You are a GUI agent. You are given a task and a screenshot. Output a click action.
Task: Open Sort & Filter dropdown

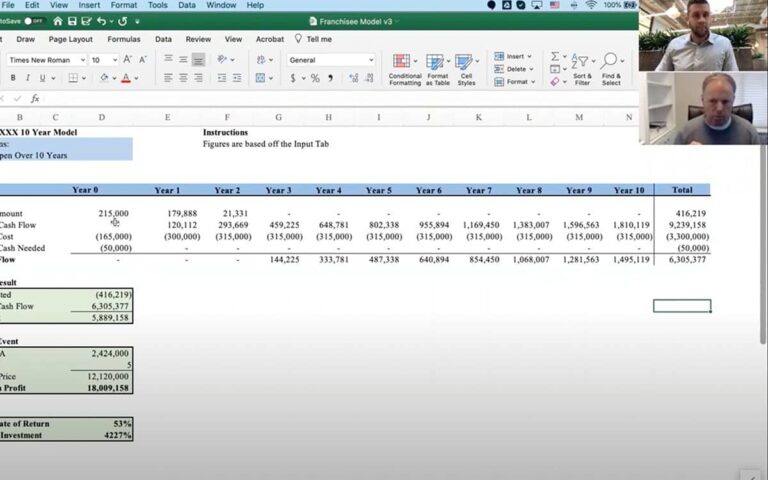(x=582, y=69)
